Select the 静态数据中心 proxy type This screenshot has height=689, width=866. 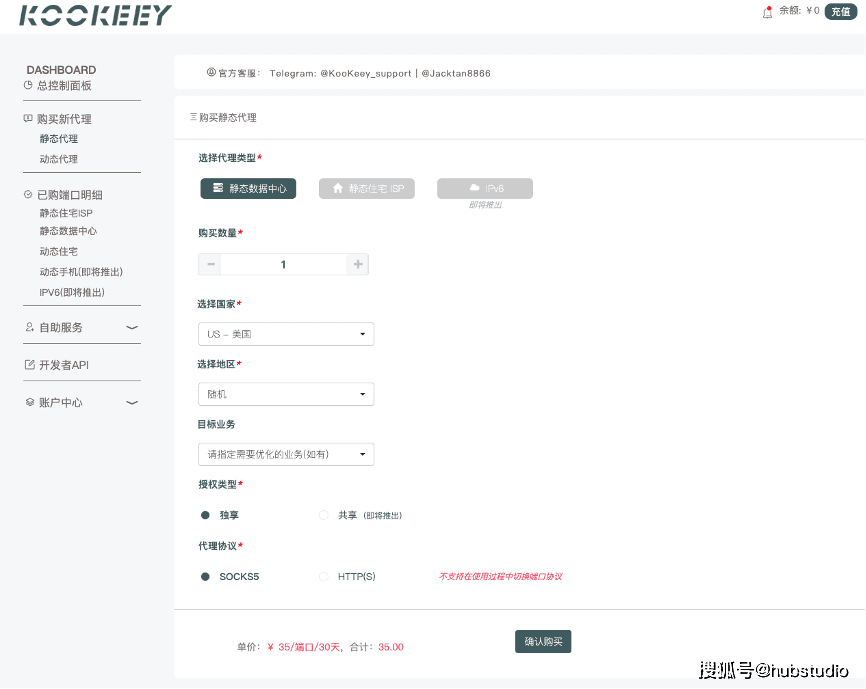click(x=248, y=188)
